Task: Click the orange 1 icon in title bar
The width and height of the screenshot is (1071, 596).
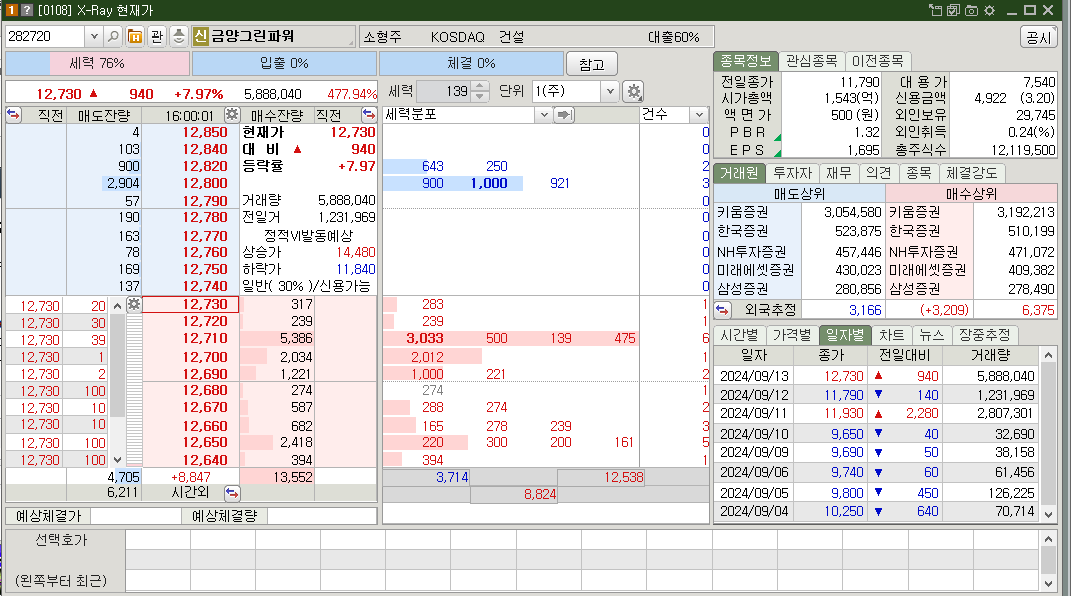Action: (11, 10)
